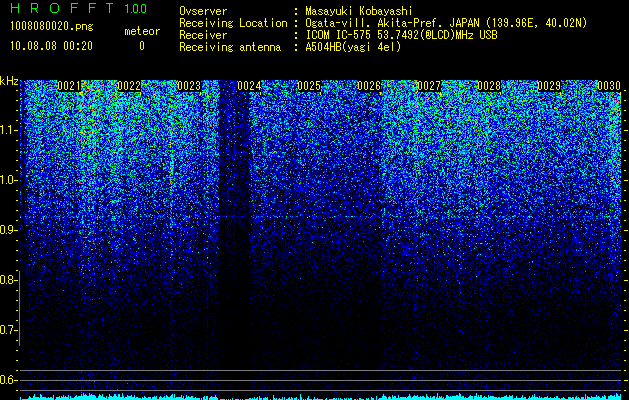Click the HROFFT 1.0.0 title text

click(79, 8)
